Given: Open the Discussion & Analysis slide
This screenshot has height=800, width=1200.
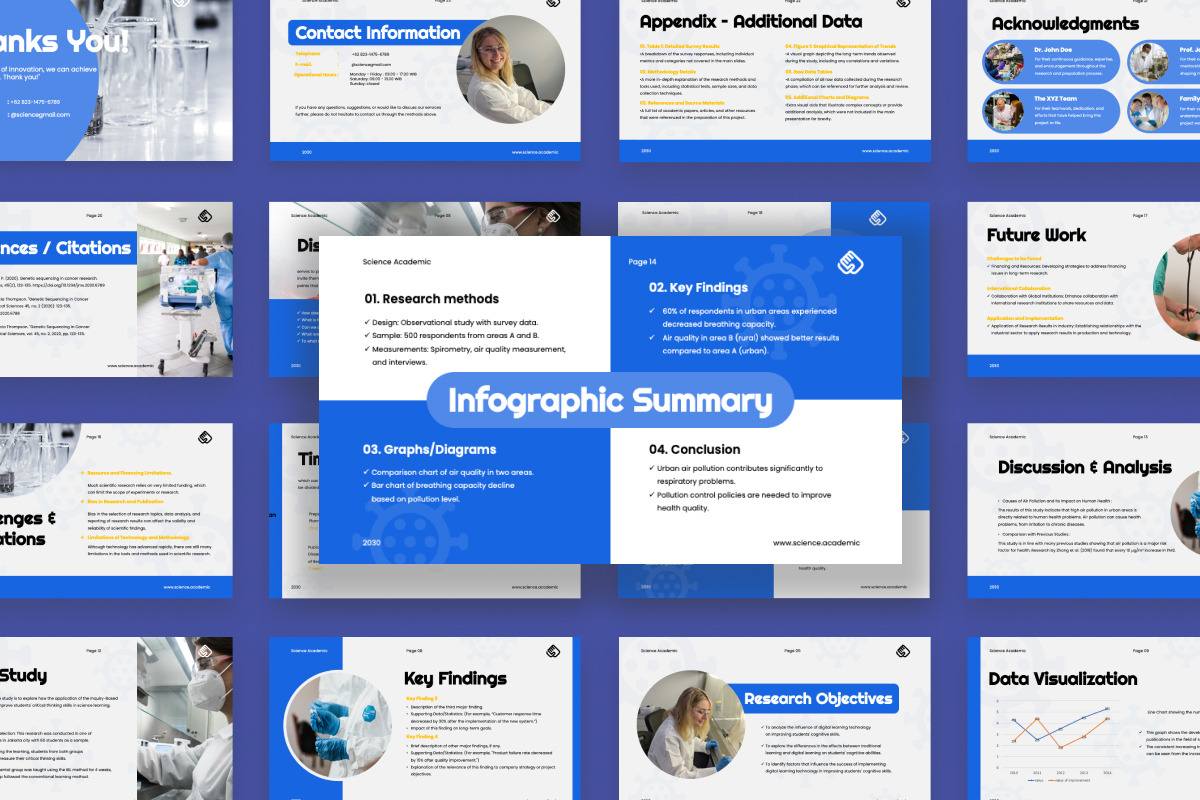Looking at the screenshot, I should pos(1084,511).
